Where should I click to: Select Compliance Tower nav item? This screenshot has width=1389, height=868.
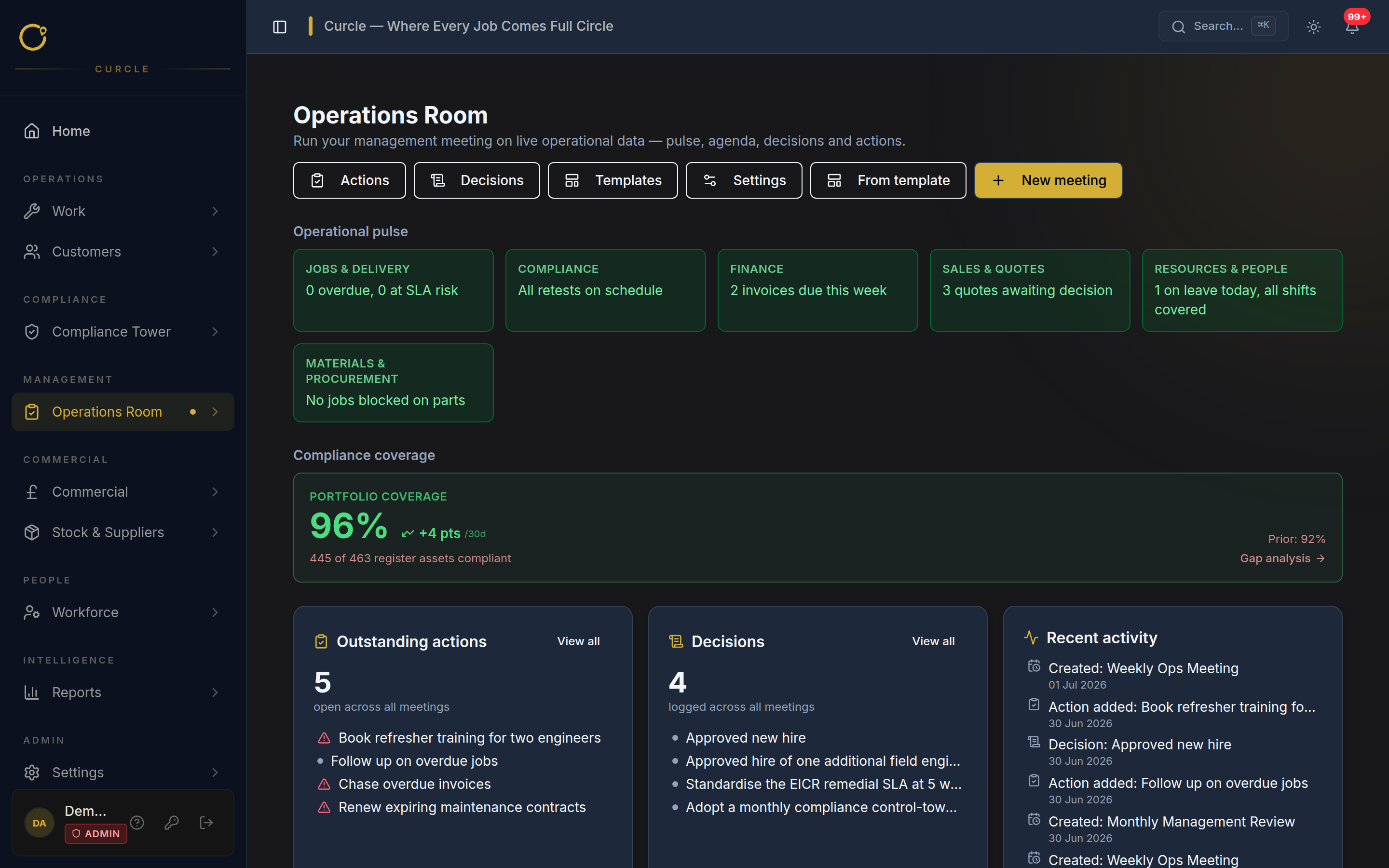coord(123,332)
